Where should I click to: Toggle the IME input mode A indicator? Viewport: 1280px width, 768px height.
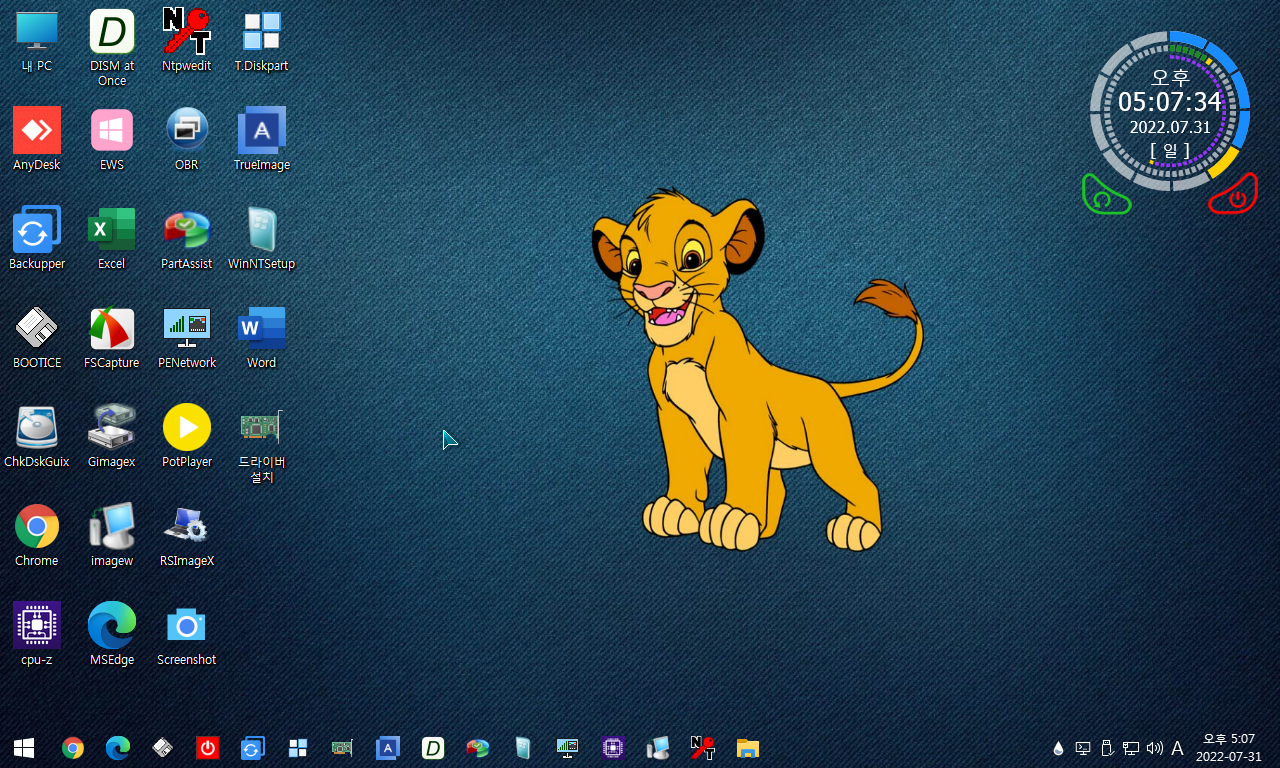click(x=1177, y=748)
